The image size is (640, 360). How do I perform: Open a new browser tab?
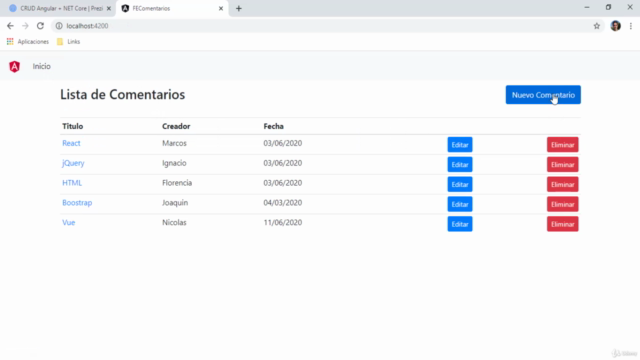pos(239,8)
